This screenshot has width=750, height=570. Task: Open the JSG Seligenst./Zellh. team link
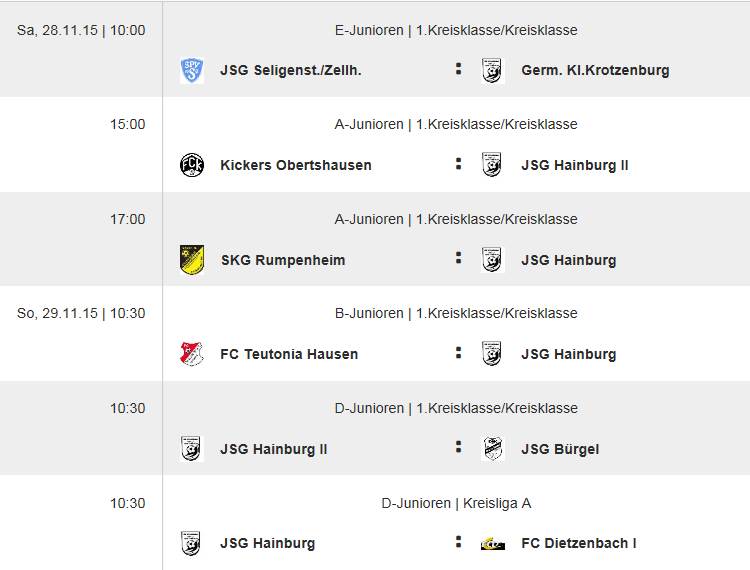tap(290, 70)
